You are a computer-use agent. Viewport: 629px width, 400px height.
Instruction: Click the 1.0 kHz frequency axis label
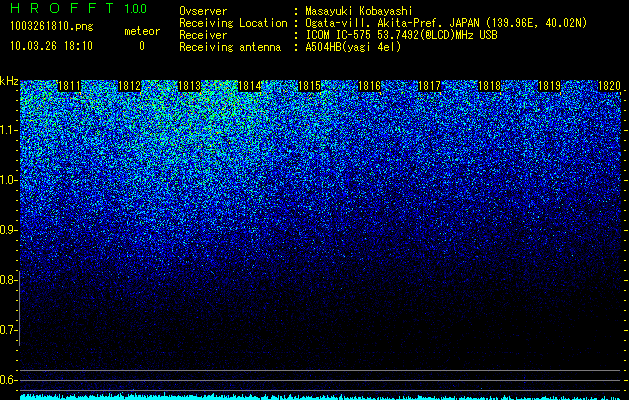tap(8, 180)
